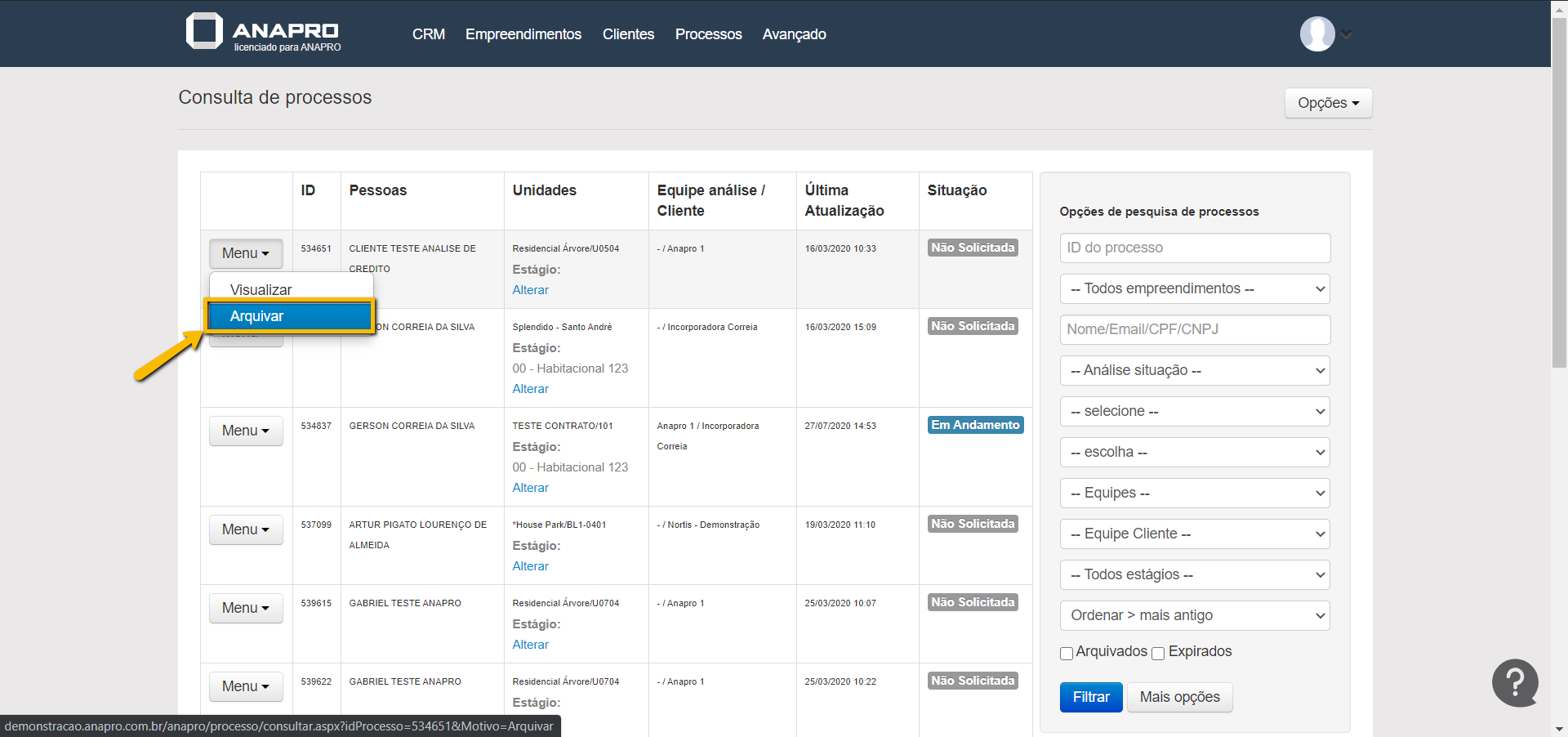Enable the Arquivados checkbox

pyautogui.click(x=1067, y=653)
